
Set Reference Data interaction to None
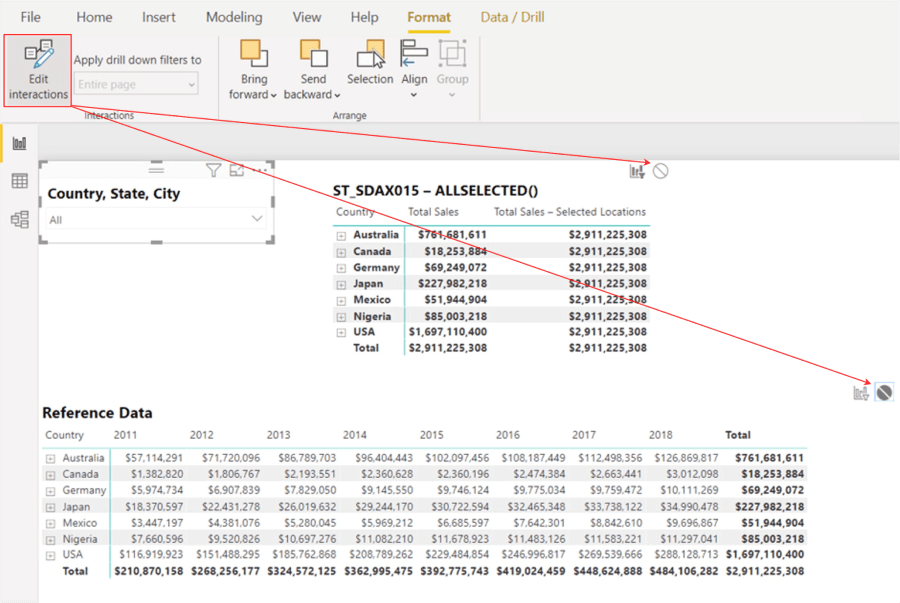coord(884,393)
